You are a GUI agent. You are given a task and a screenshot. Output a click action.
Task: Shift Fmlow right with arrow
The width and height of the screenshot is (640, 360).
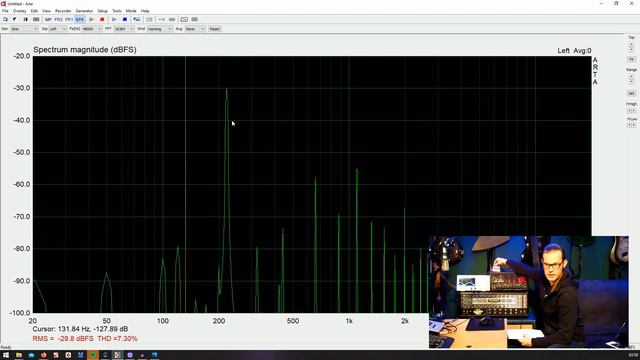[633, 125]
